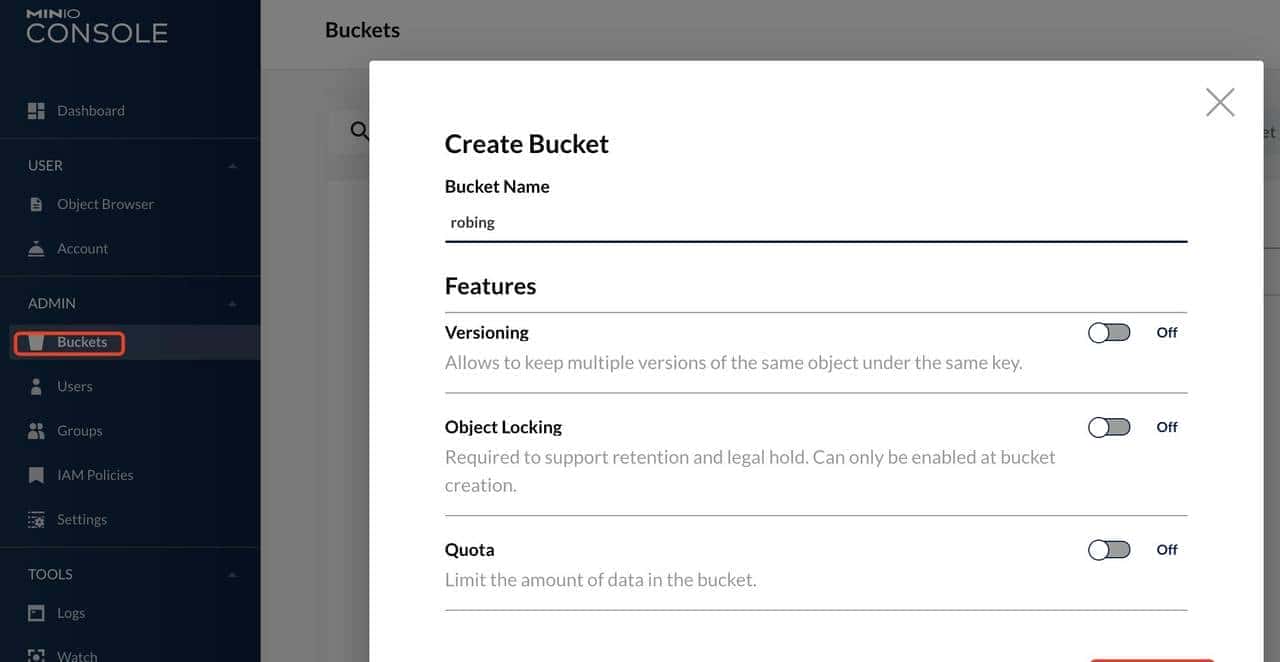The height and width of the screenshot is (662, 1280).
Task: Collapse the TOOLS section arrow
Action: coord(233,575)
